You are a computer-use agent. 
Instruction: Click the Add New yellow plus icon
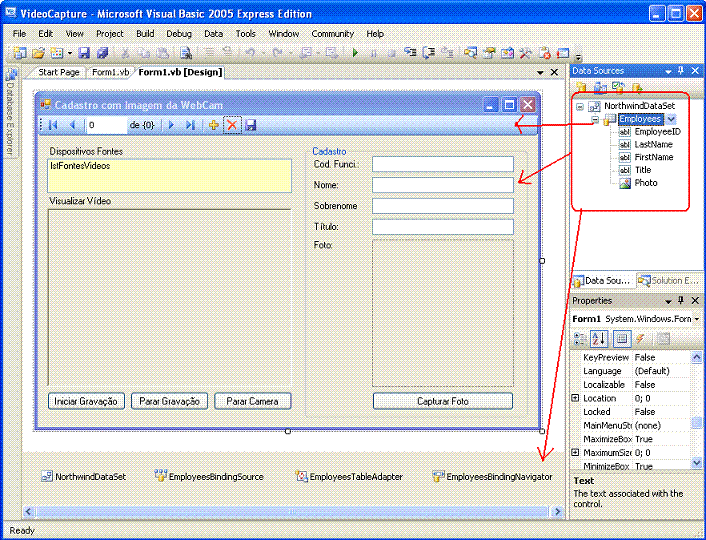click(213, 125)
